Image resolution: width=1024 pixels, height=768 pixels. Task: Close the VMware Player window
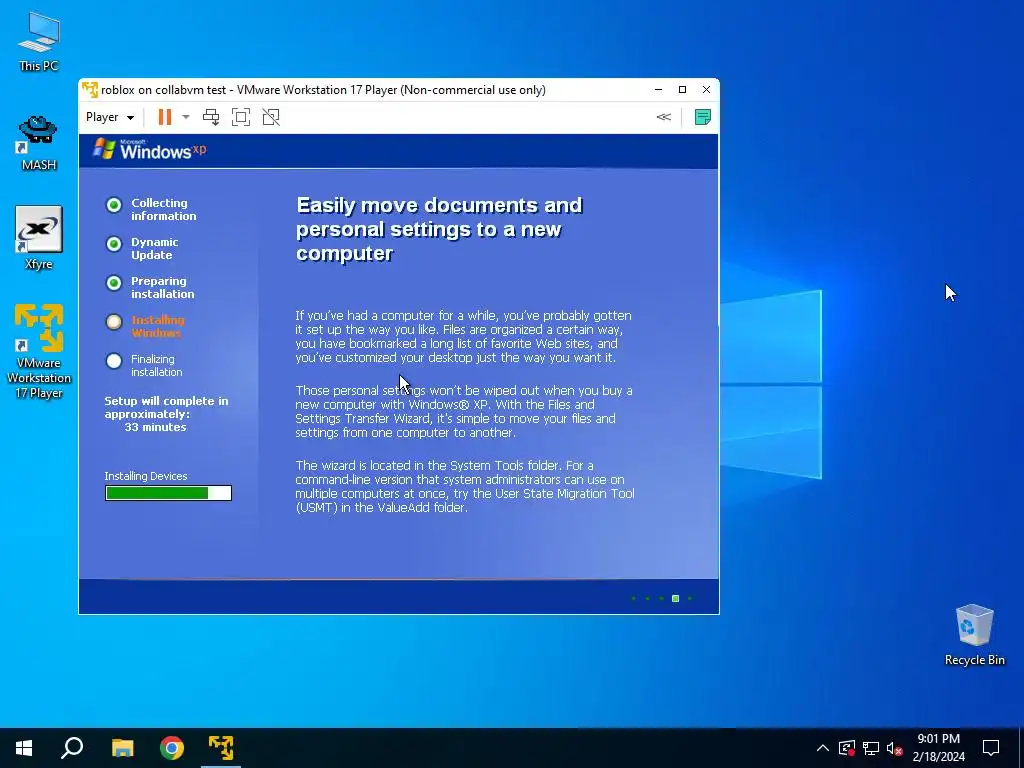(x=706, y=89)
